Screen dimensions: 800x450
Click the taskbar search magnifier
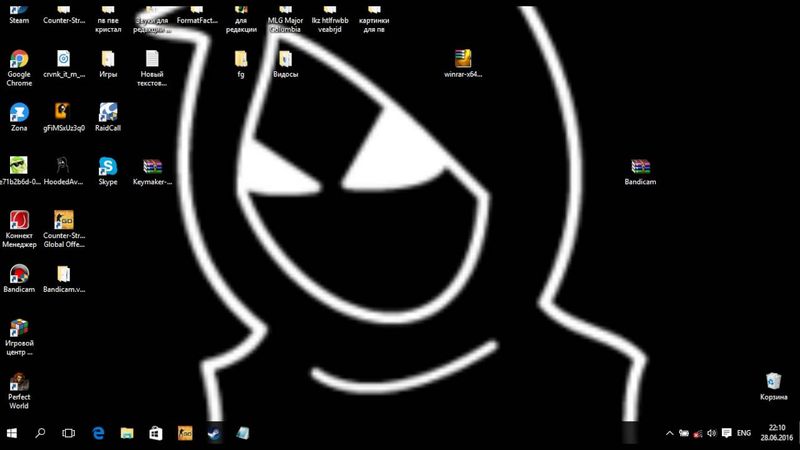40,434
